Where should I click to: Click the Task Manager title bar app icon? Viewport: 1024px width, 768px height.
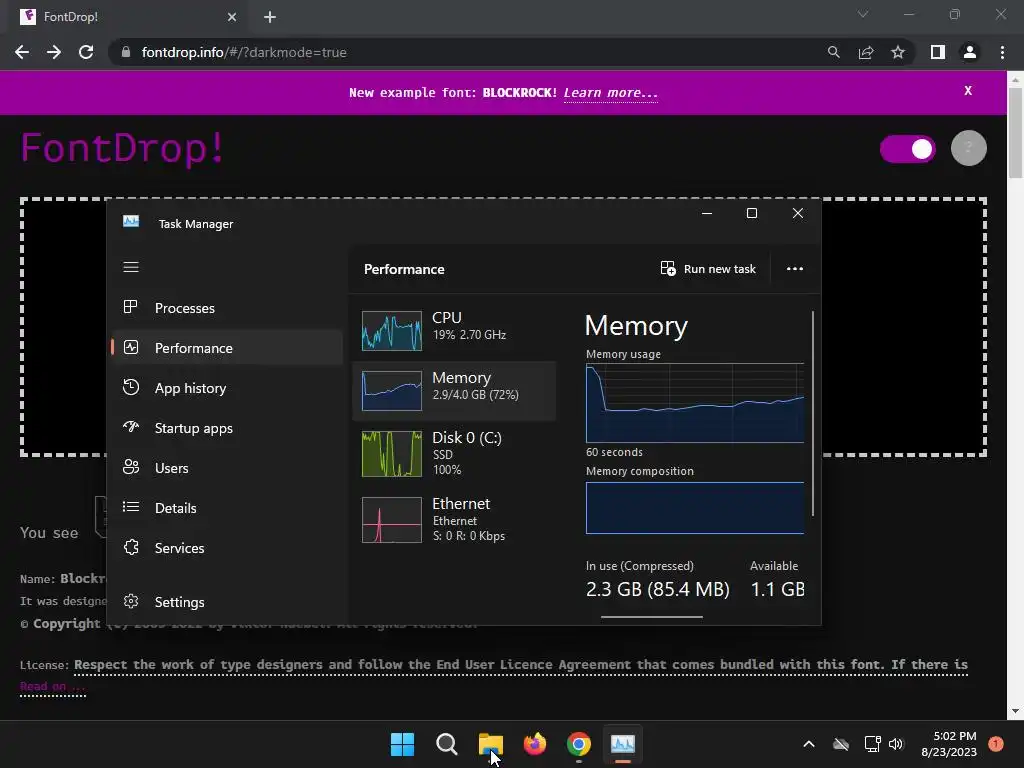point(131,222)
